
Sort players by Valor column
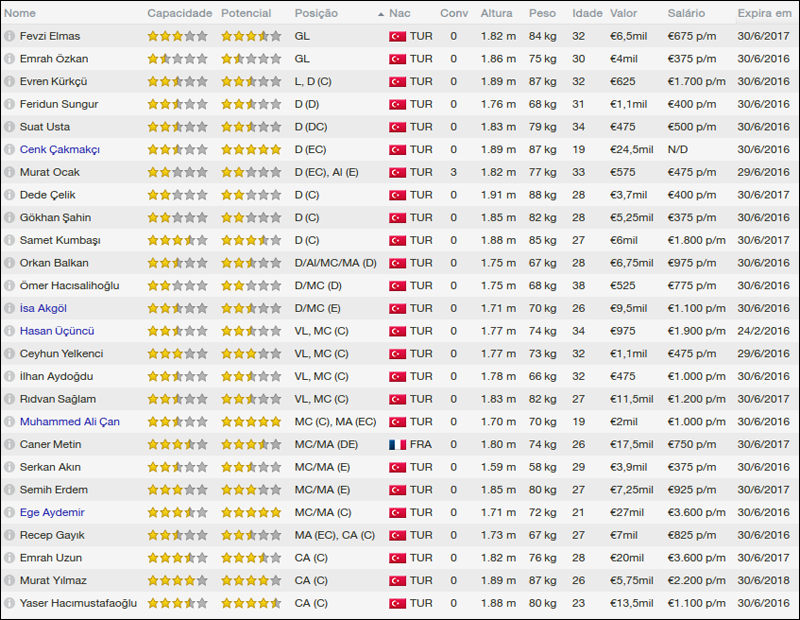click(x=622, y=13)
